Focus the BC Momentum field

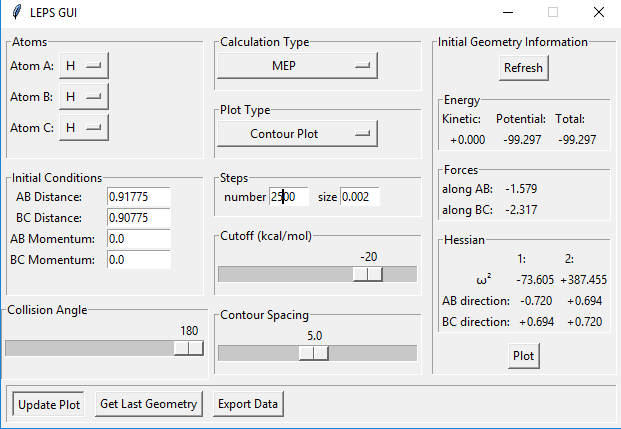point(139,260)
